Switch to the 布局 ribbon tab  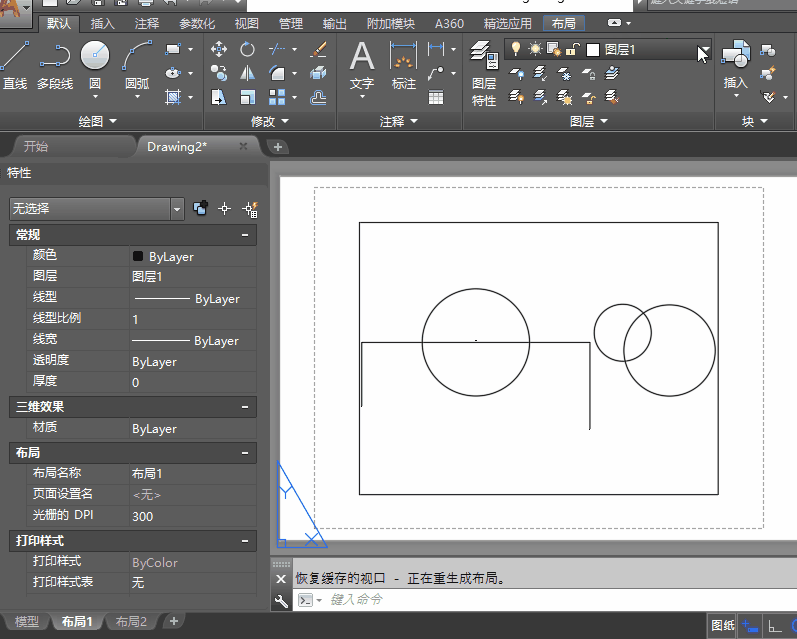pos(564,23)
